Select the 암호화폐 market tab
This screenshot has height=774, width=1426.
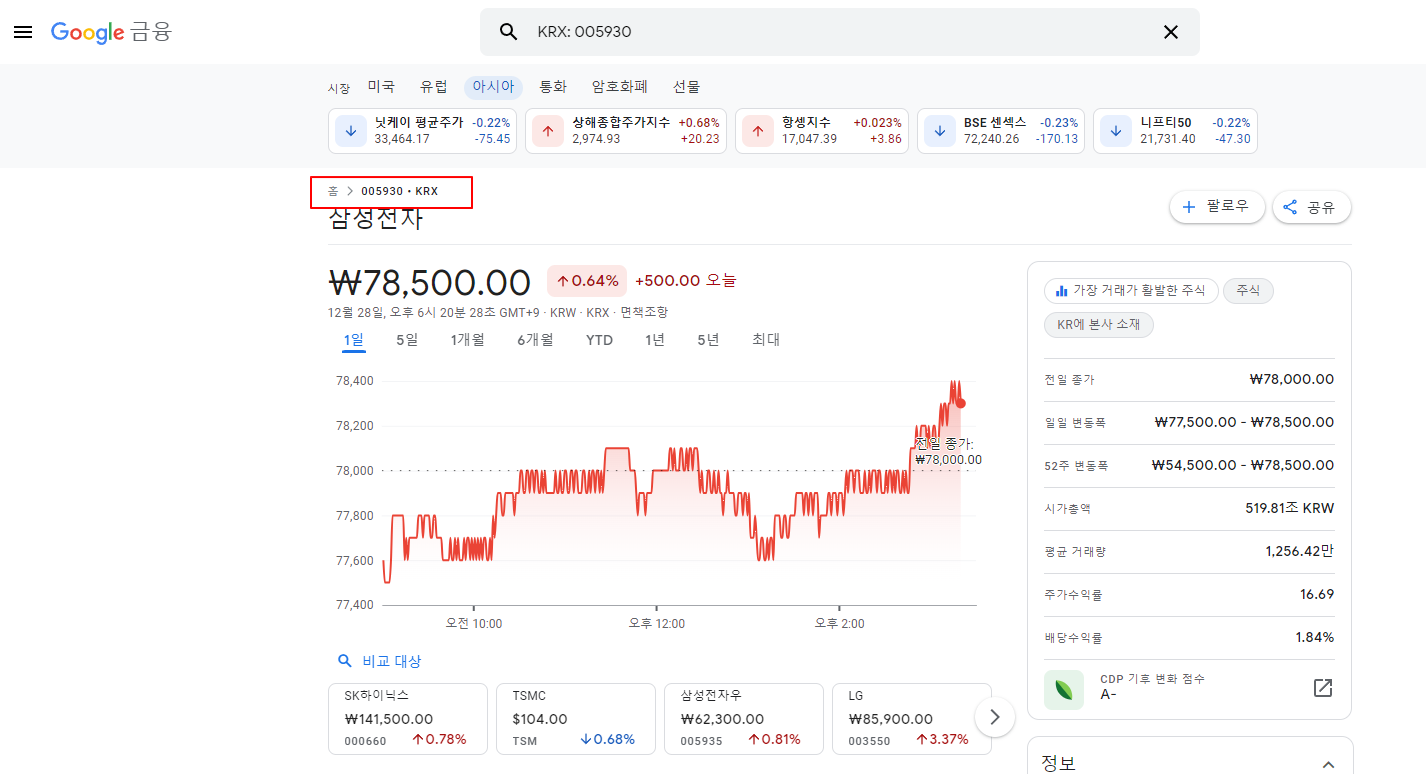coord(620,87)
